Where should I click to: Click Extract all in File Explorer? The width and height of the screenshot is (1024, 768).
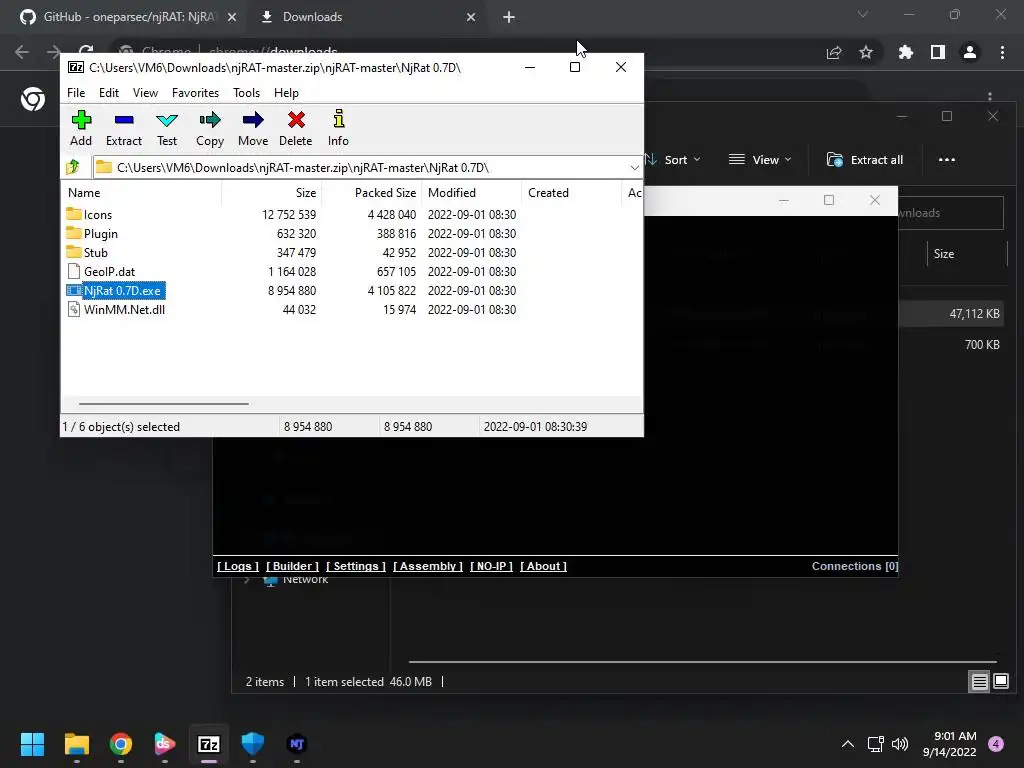(x=865, y=160)
